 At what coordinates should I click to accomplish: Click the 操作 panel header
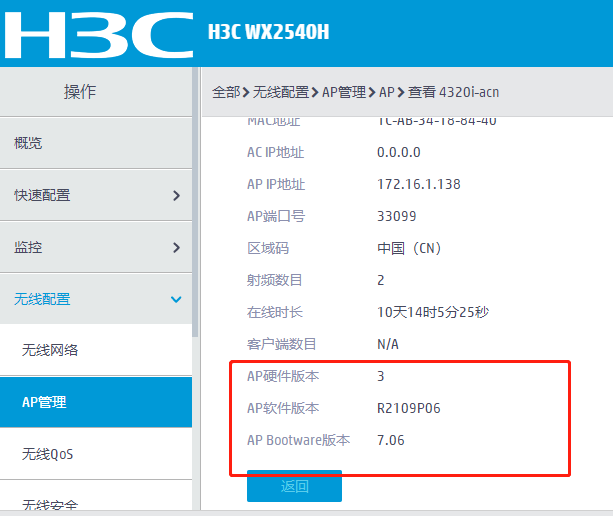pyautogui.click(x=96, y=92)
